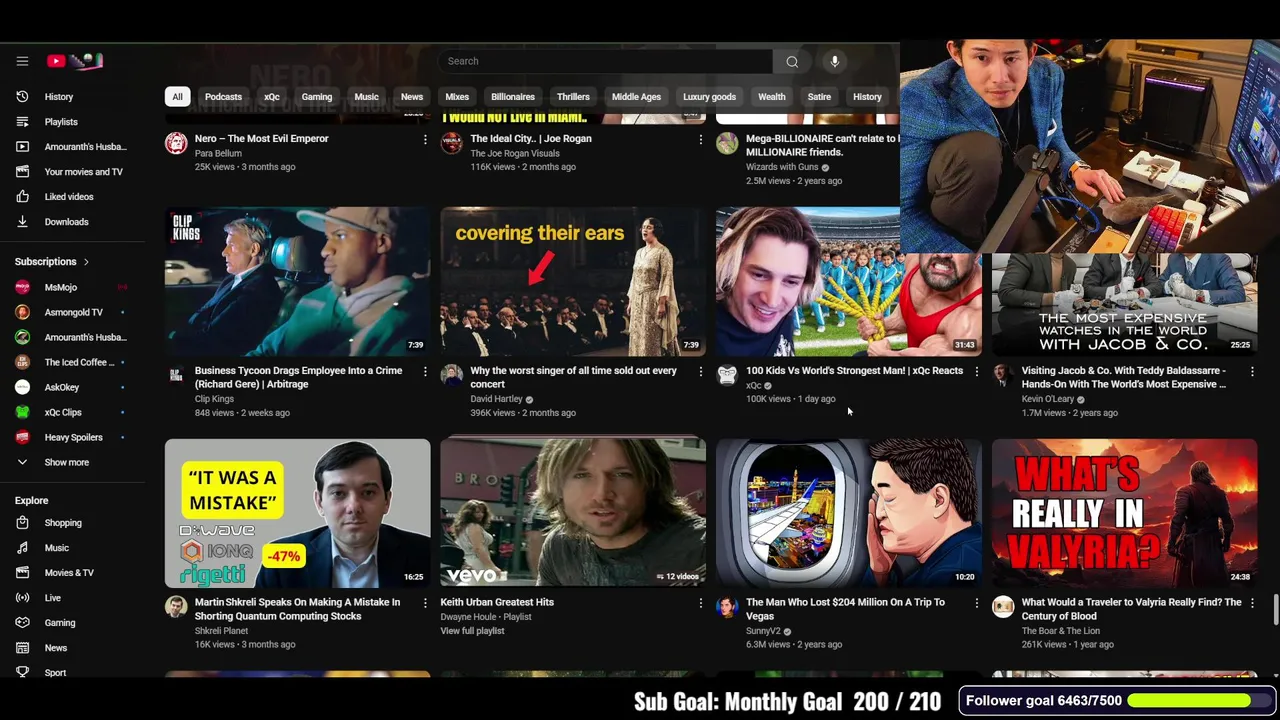Start voice search with microphone icon

point(835,61)
